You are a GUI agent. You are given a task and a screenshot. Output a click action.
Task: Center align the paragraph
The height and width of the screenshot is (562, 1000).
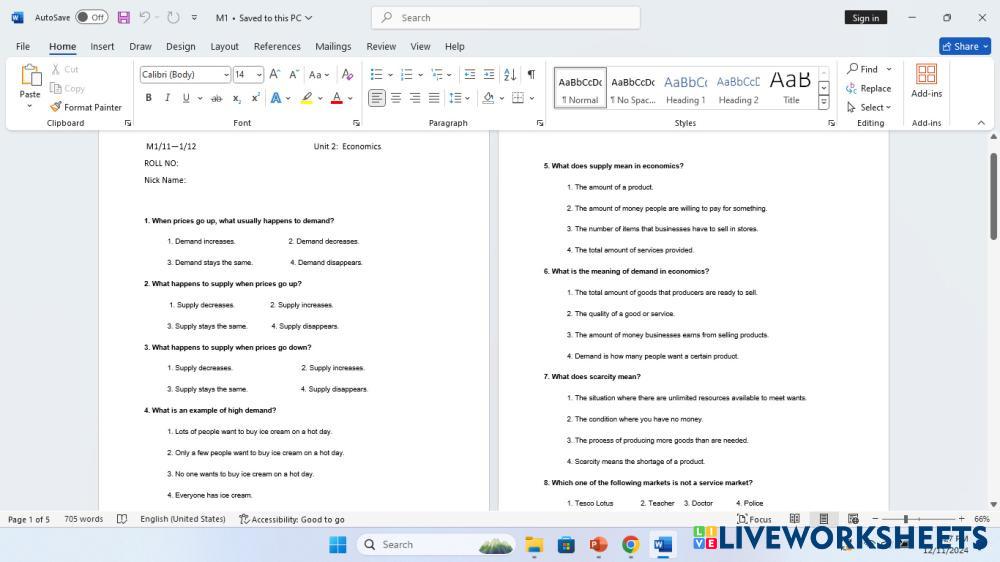(396, 98)
